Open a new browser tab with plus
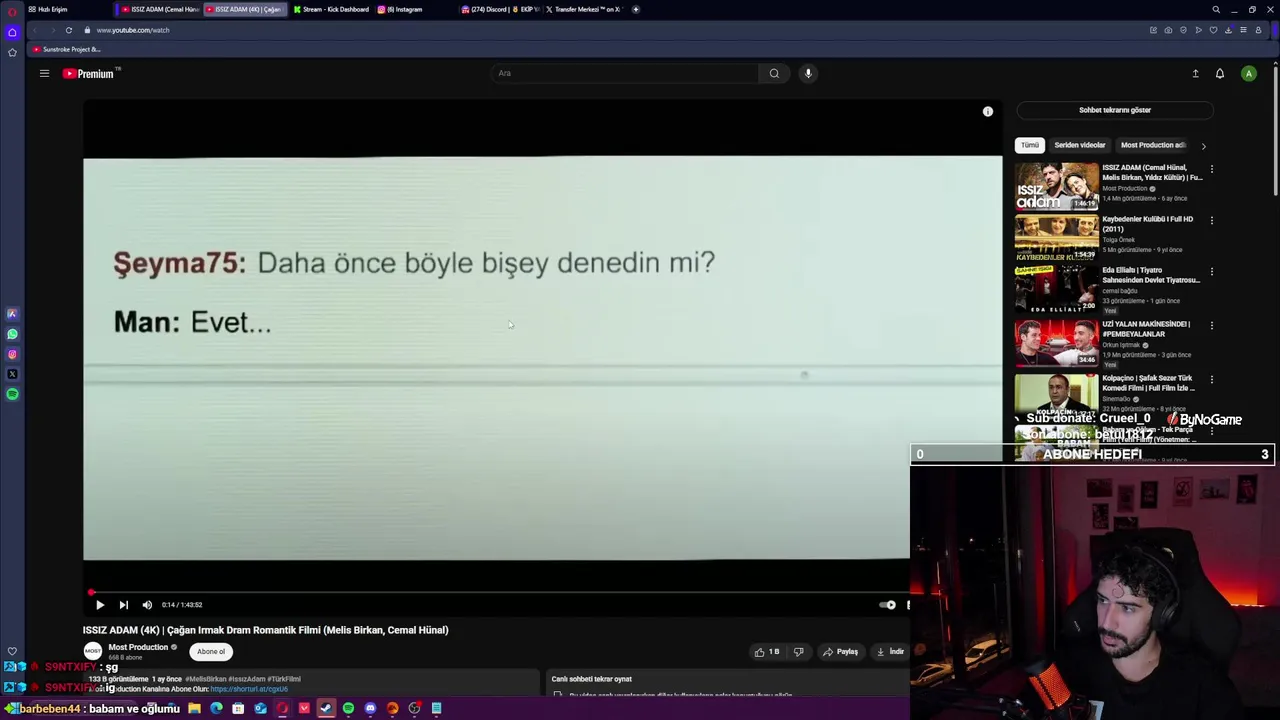The width and height of the screenshot is (1280, 720). click(x=635, y=9)
